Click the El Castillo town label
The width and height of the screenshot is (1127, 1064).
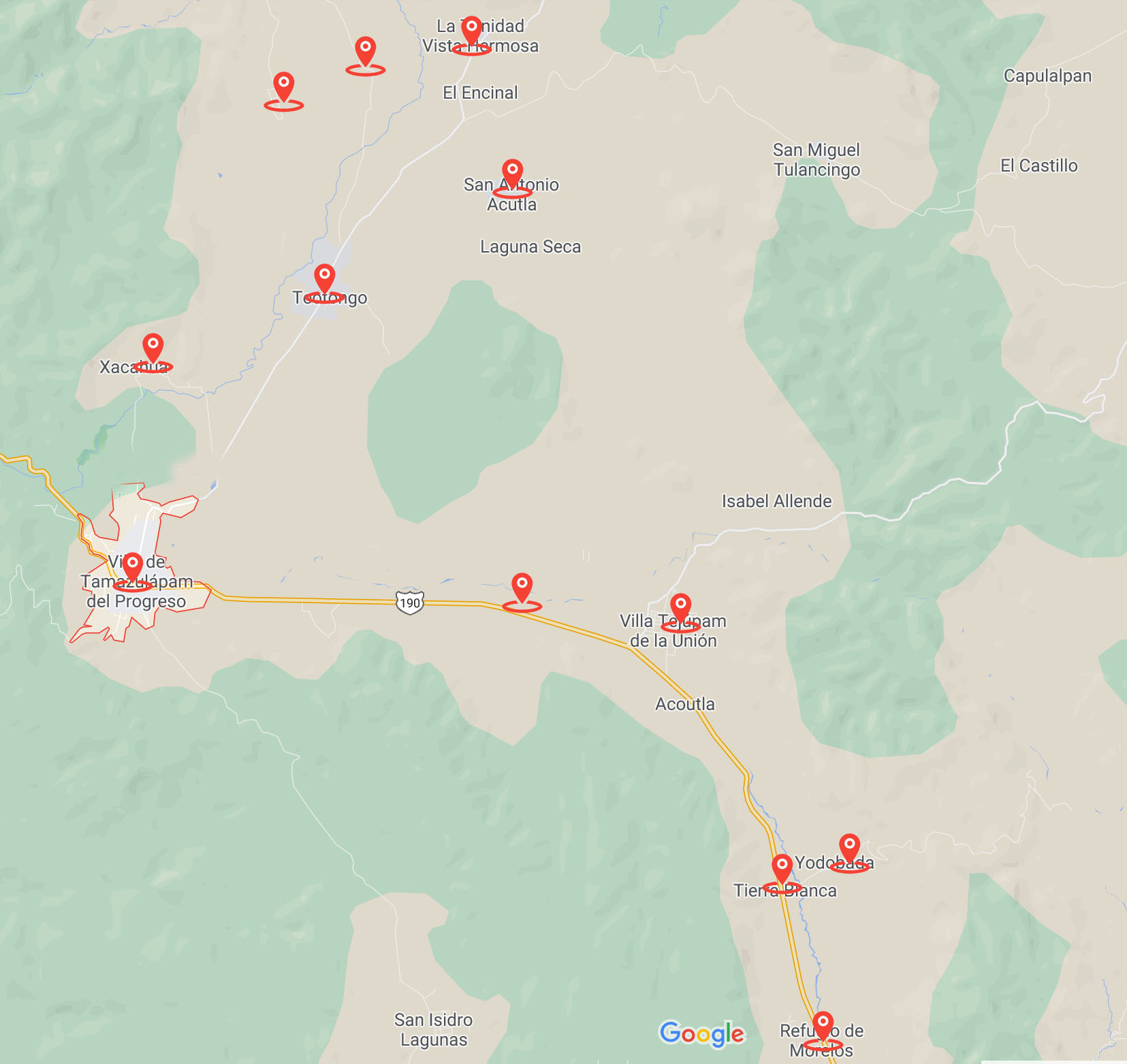(1038, 165)
